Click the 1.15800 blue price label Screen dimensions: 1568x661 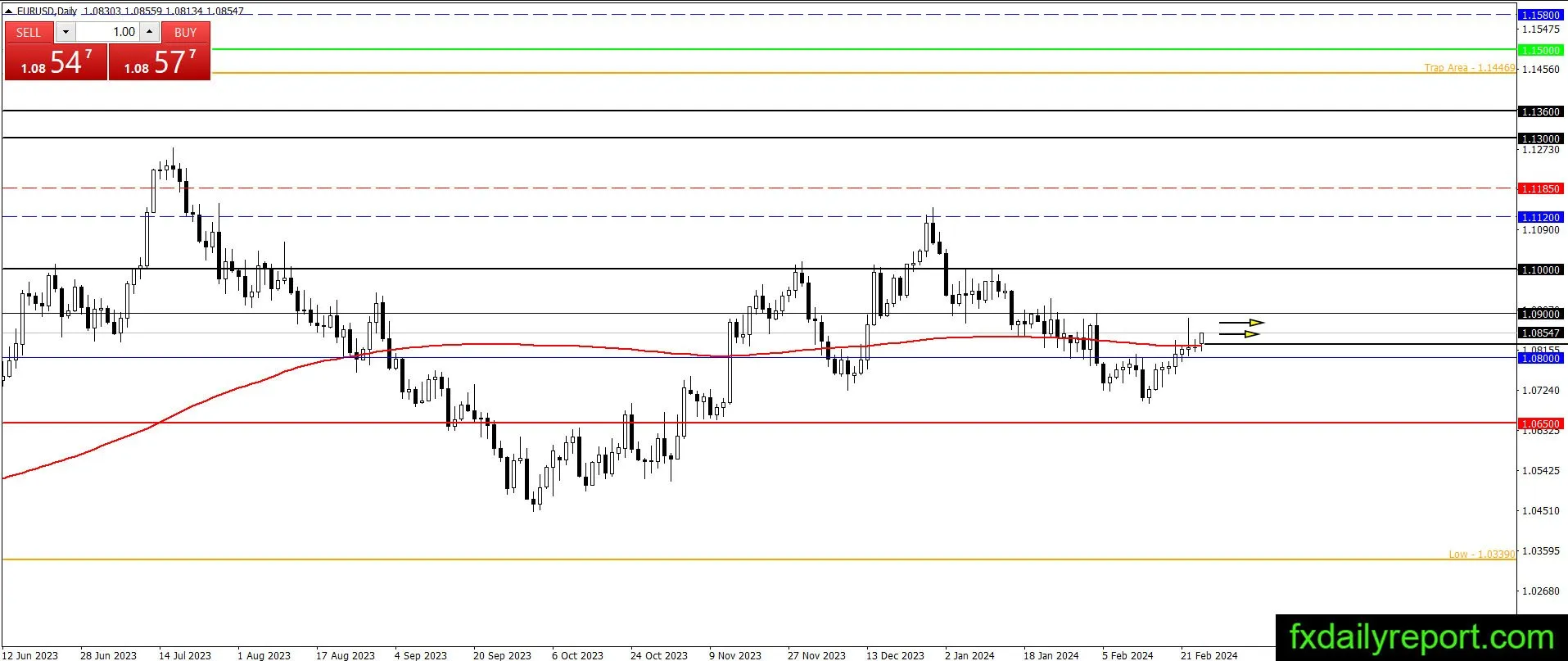1540,15
